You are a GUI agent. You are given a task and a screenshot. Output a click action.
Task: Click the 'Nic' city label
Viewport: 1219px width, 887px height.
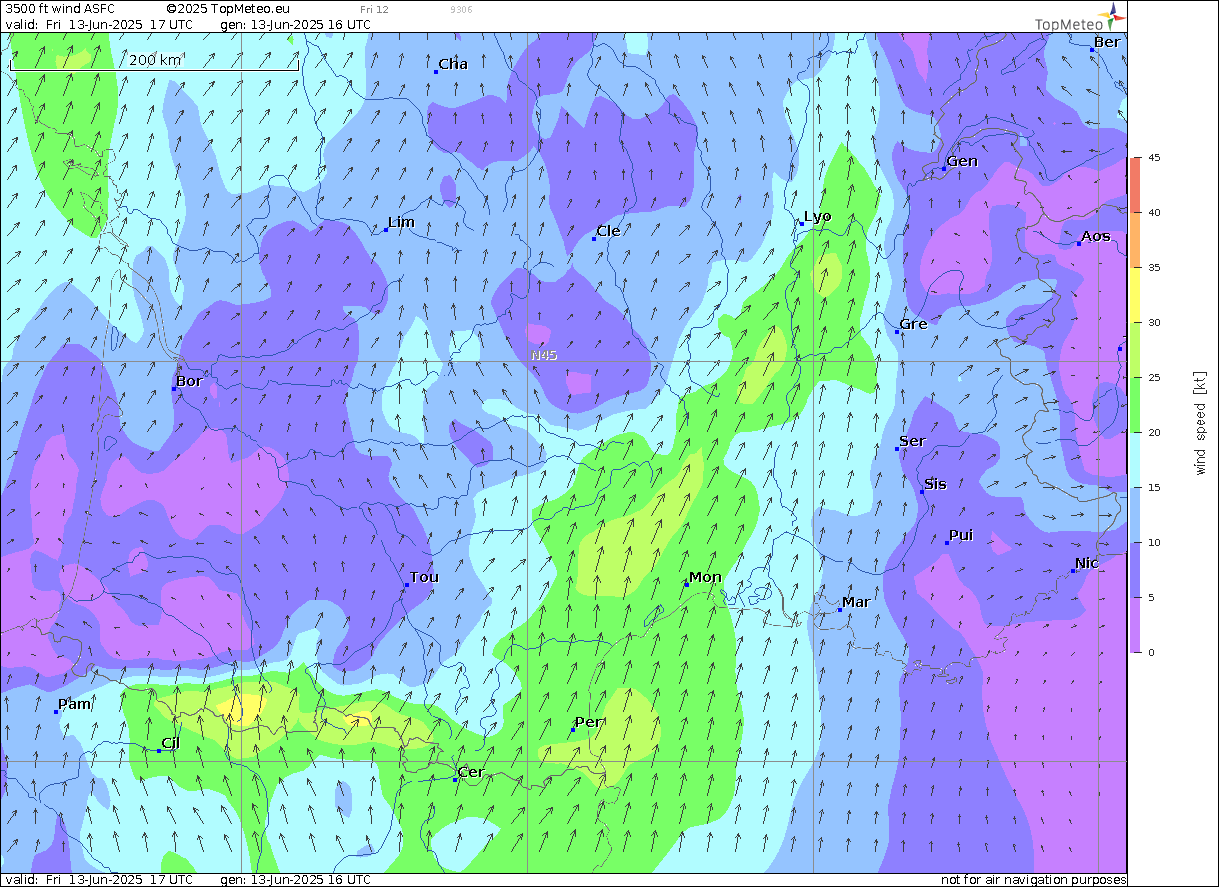[x=1087, y=563]
